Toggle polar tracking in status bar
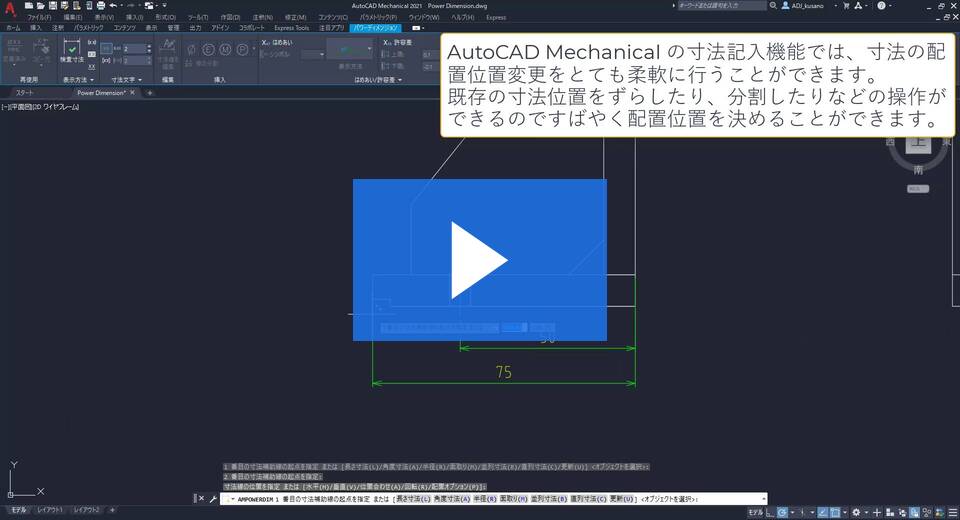The width and height of the screenshot is (960, 520). point(782,513)
